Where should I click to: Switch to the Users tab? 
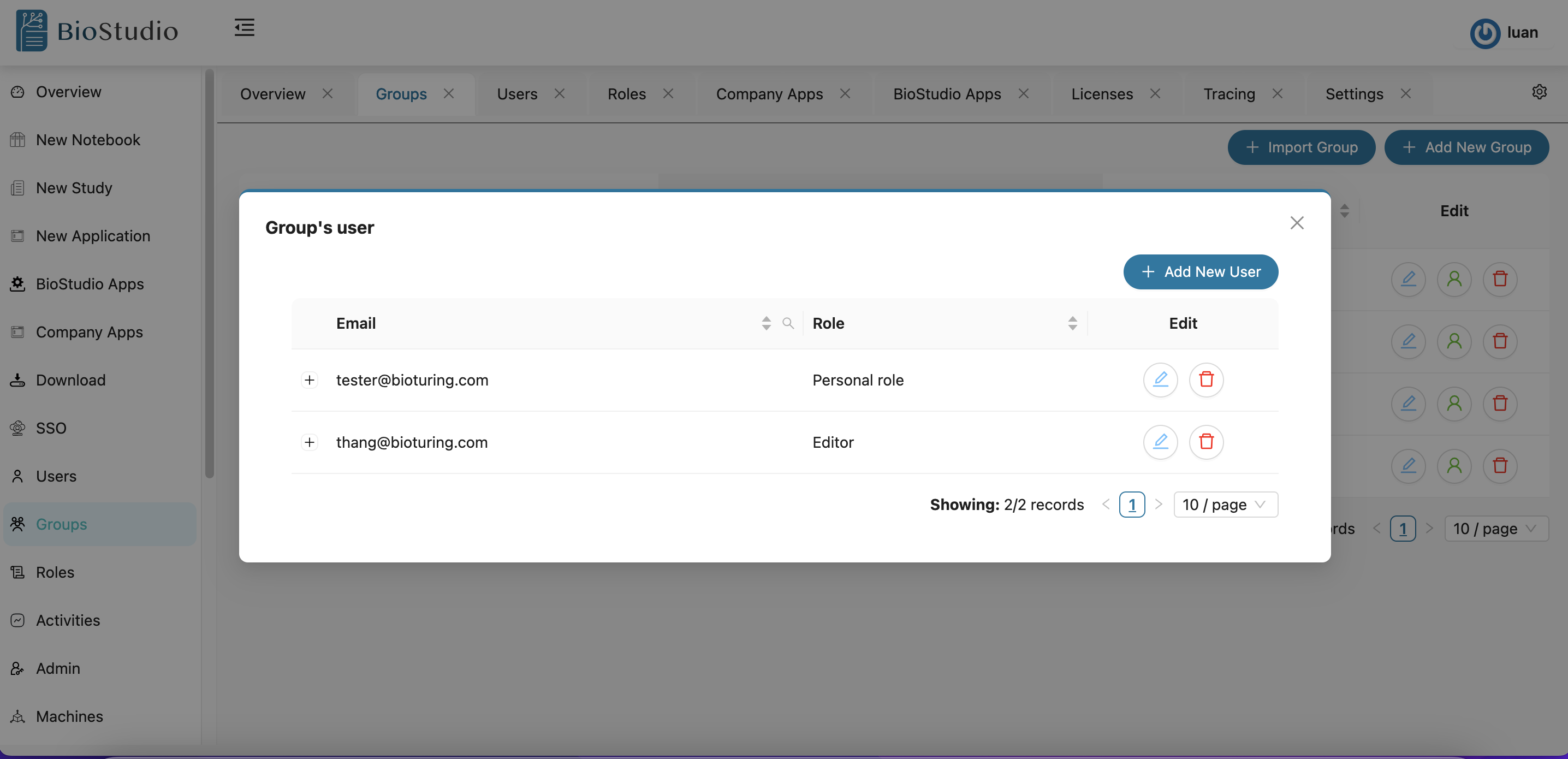[x=517, y=94]
